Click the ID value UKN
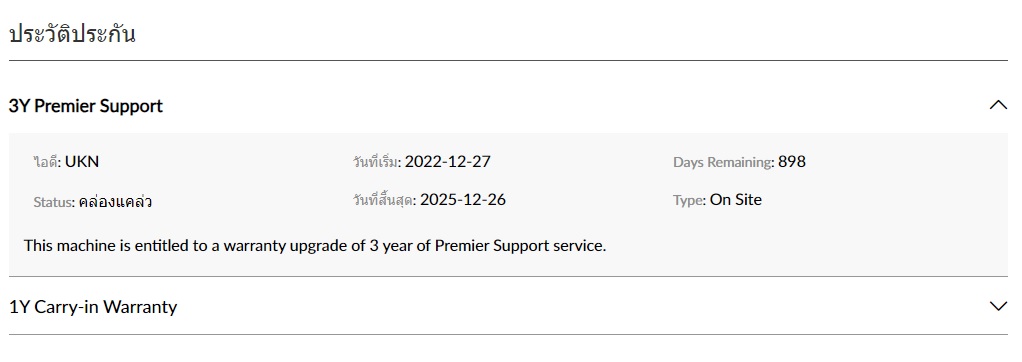The height and width of the screenshot is (362, 1022). (82, 161)
